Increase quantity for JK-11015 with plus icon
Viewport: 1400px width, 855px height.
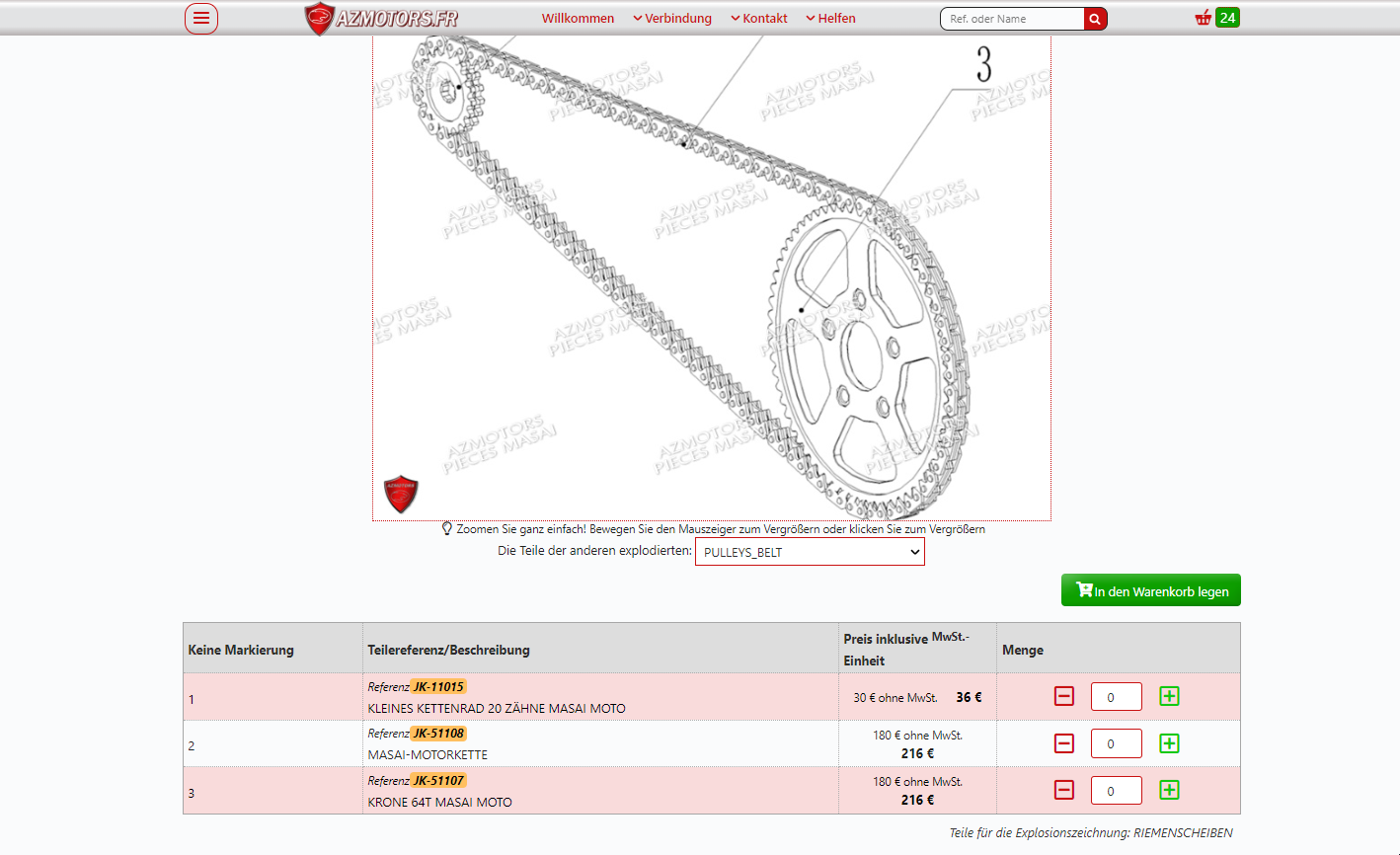click(x=1169, y=696)
